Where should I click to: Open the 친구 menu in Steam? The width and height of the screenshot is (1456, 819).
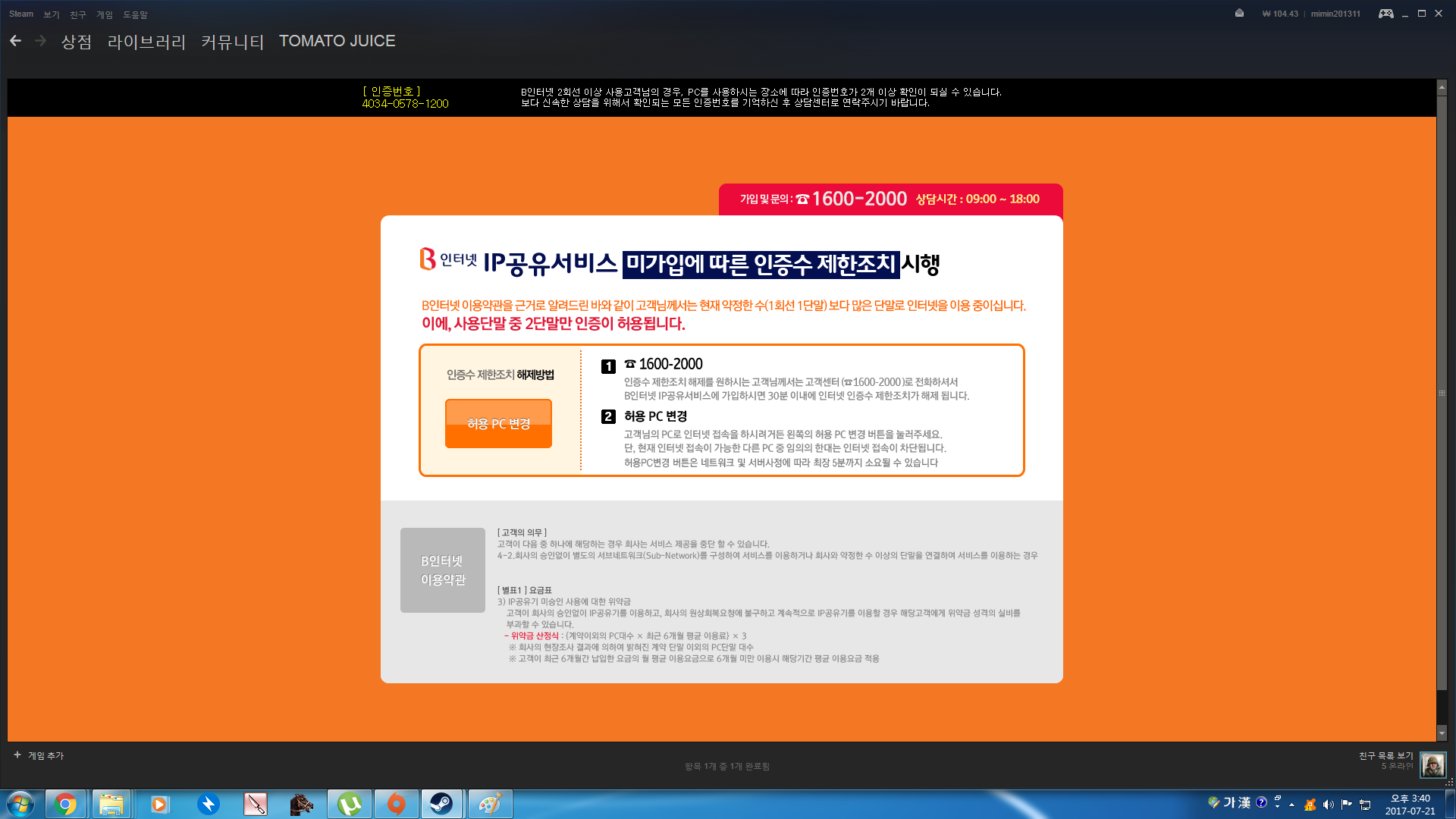coord(79,14)
